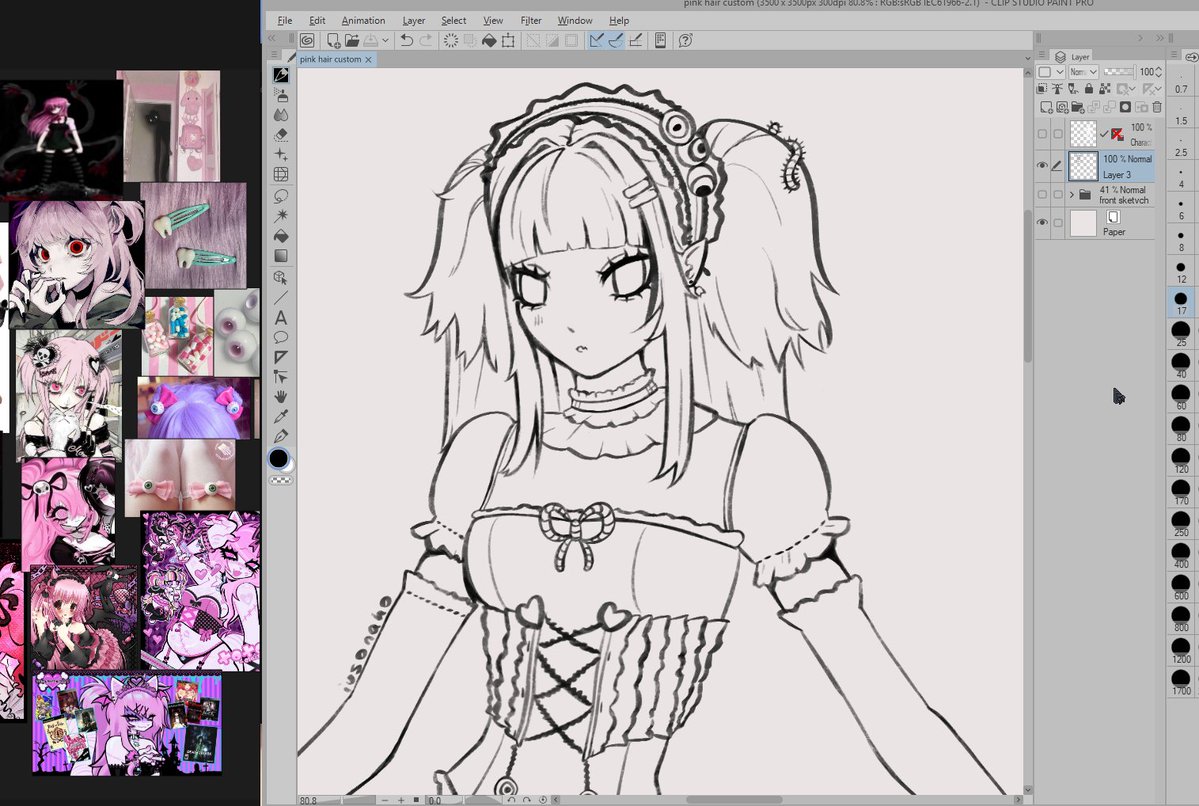Viewport: 1199px width, 806px height.
Task: Toggle Lock Transparent Pixels
Action: [1104, 89]
